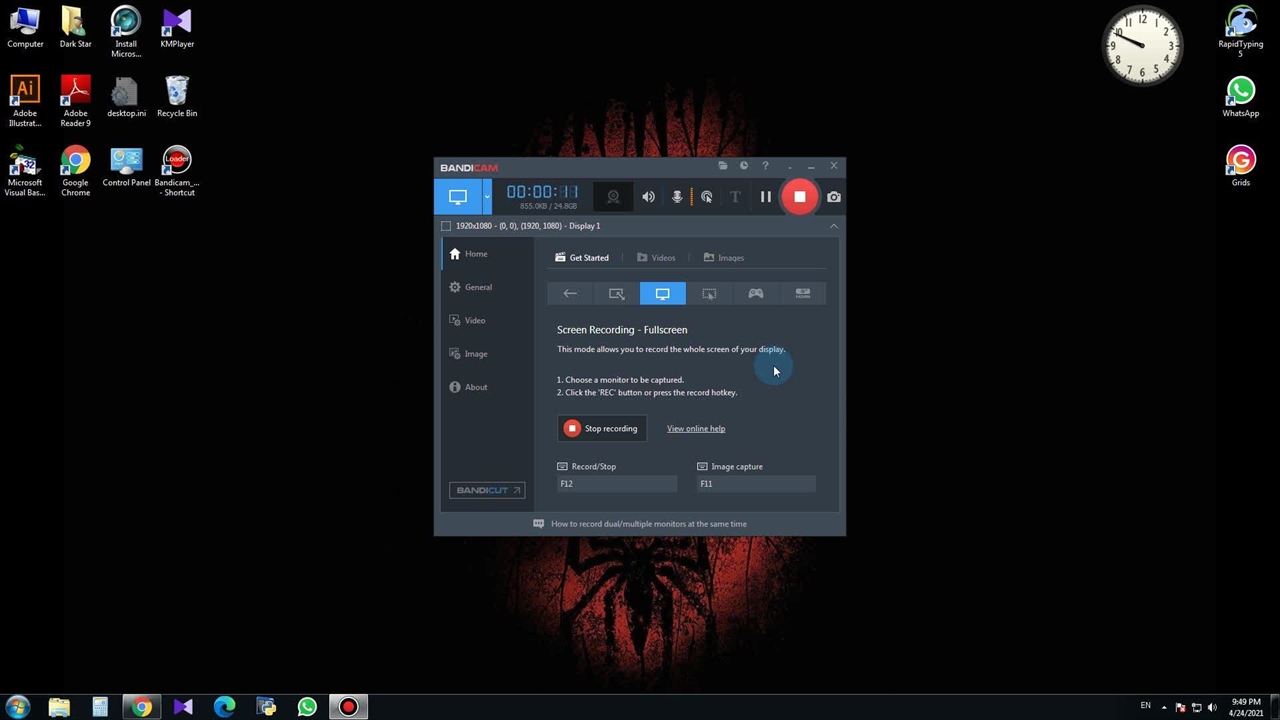Pause the recording
1280x720 pixels.
tap(766, 197)
